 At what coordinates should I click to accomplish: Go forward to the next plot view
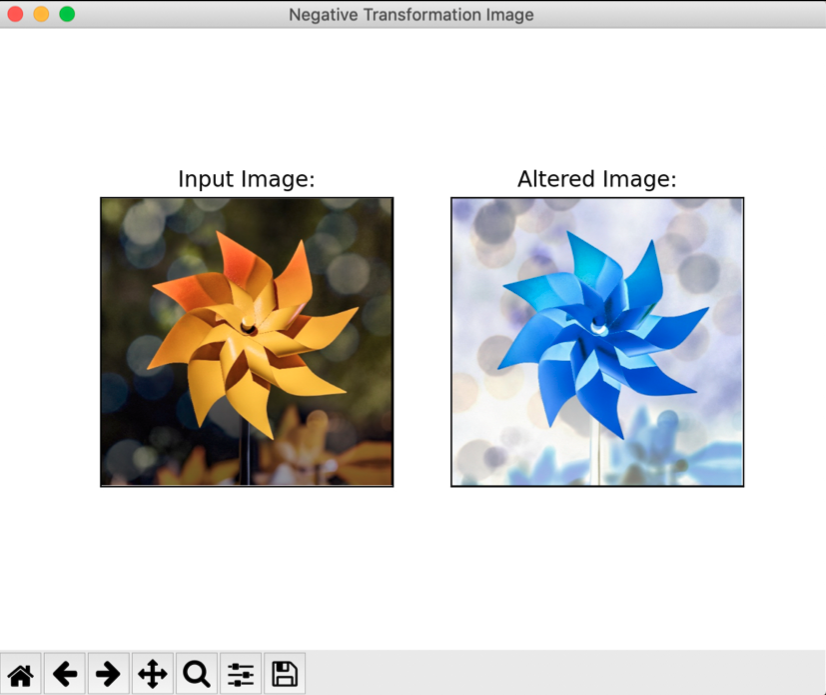click(108, 674)
